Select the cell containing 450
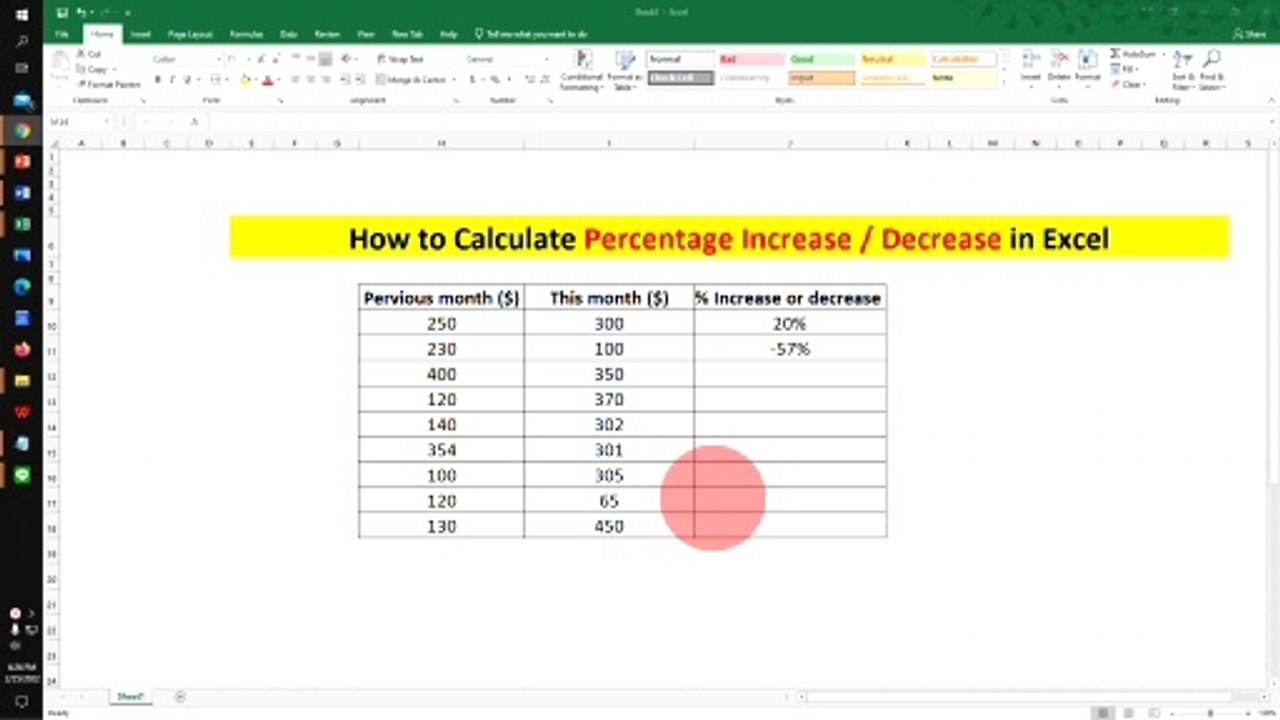Image resolution: width=1280 pixels, height=720 pixels. click(609, 526)
